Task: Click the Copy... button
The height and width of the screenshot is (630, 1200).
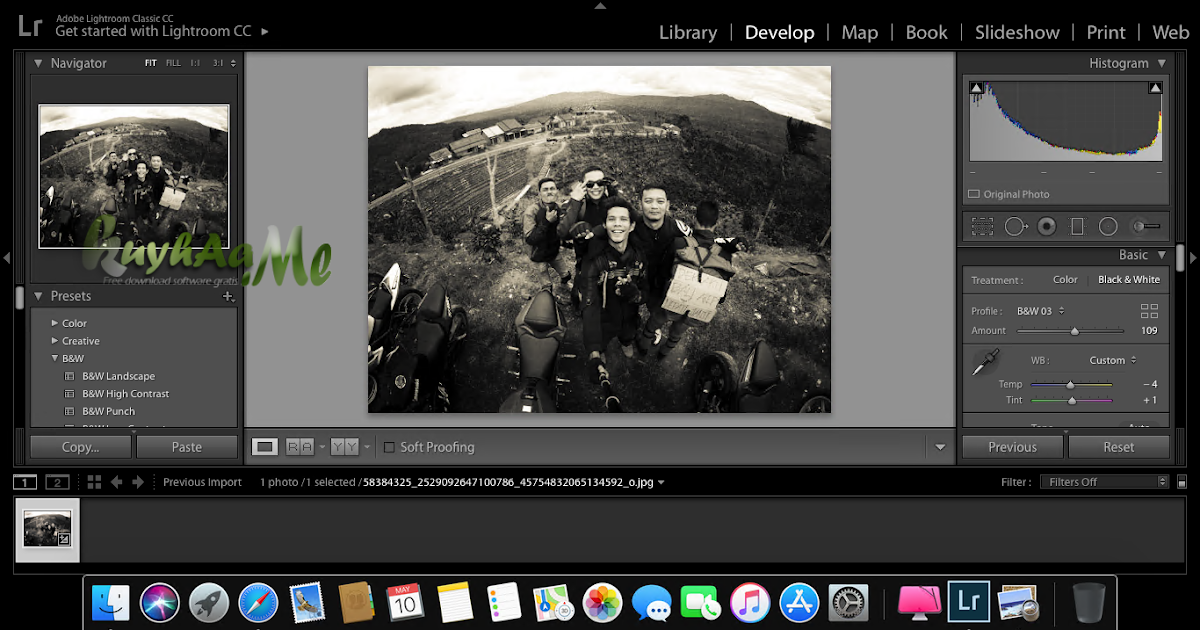Action: tap(81, 447)
